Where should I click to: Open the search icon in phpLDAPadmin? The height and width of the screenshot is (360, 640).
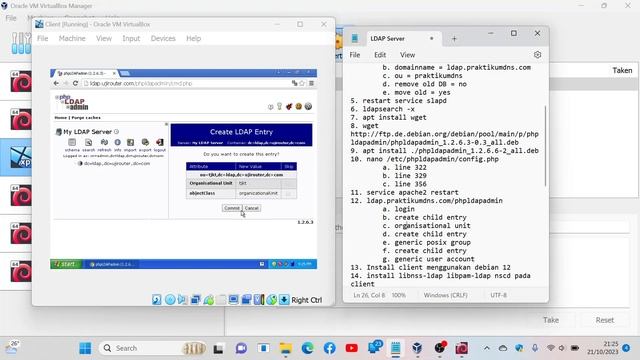click(88, 142)
